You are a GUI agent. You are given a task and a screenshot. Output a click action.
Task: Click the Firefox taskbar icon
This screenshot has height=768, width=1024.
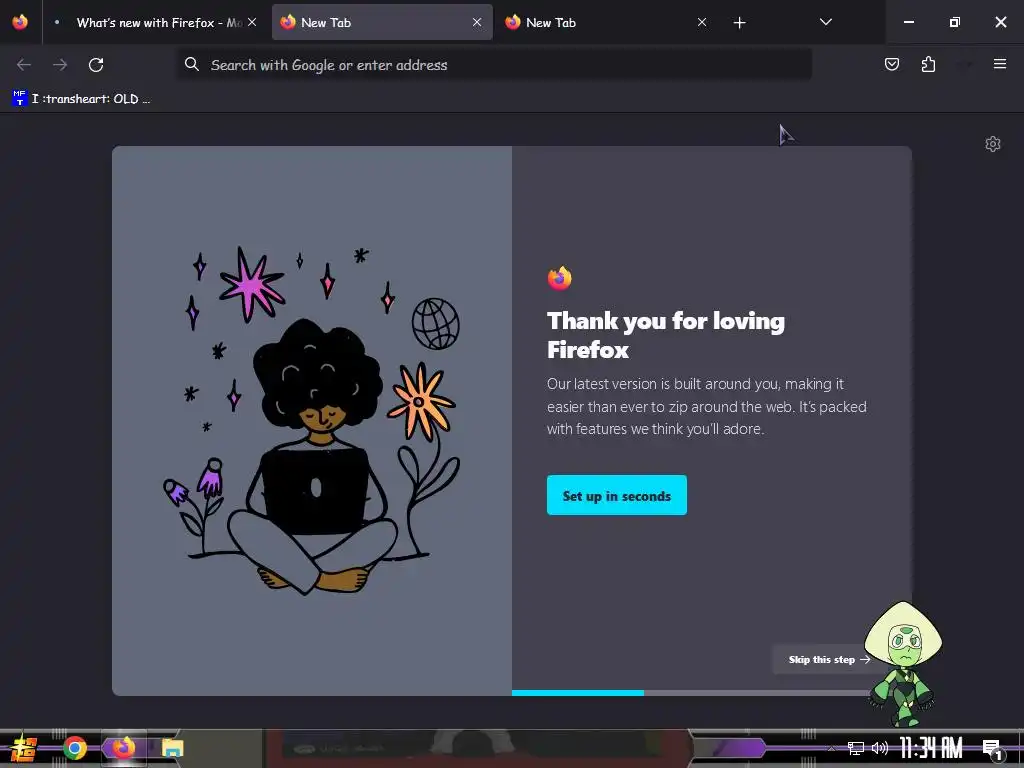pos(123,747)
